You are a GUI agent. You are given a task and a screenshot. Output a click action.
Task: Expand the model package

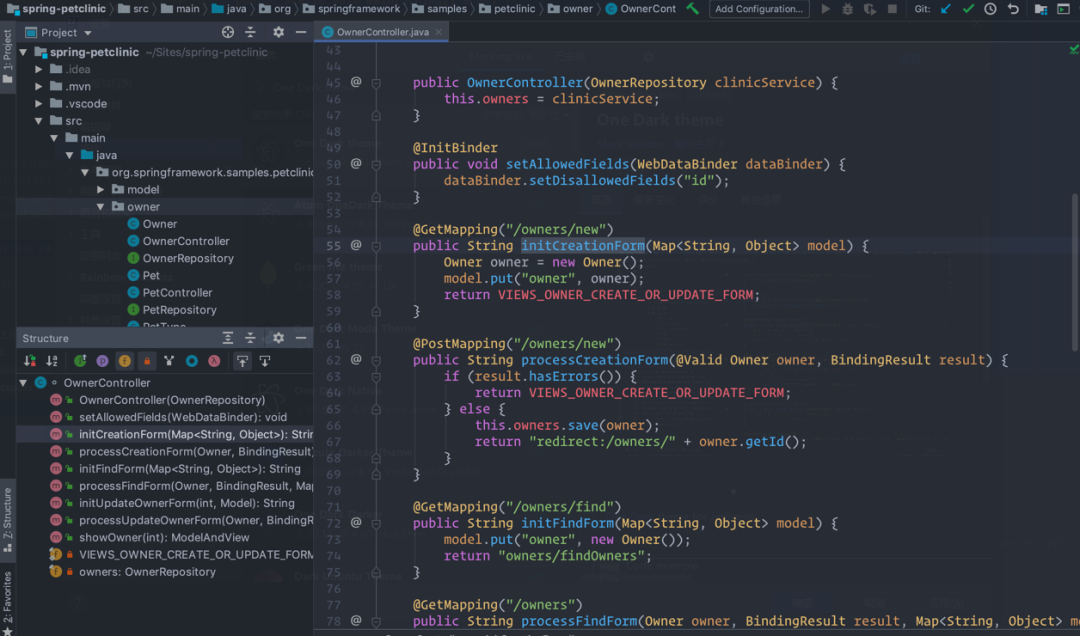click(x=101, y=189)
